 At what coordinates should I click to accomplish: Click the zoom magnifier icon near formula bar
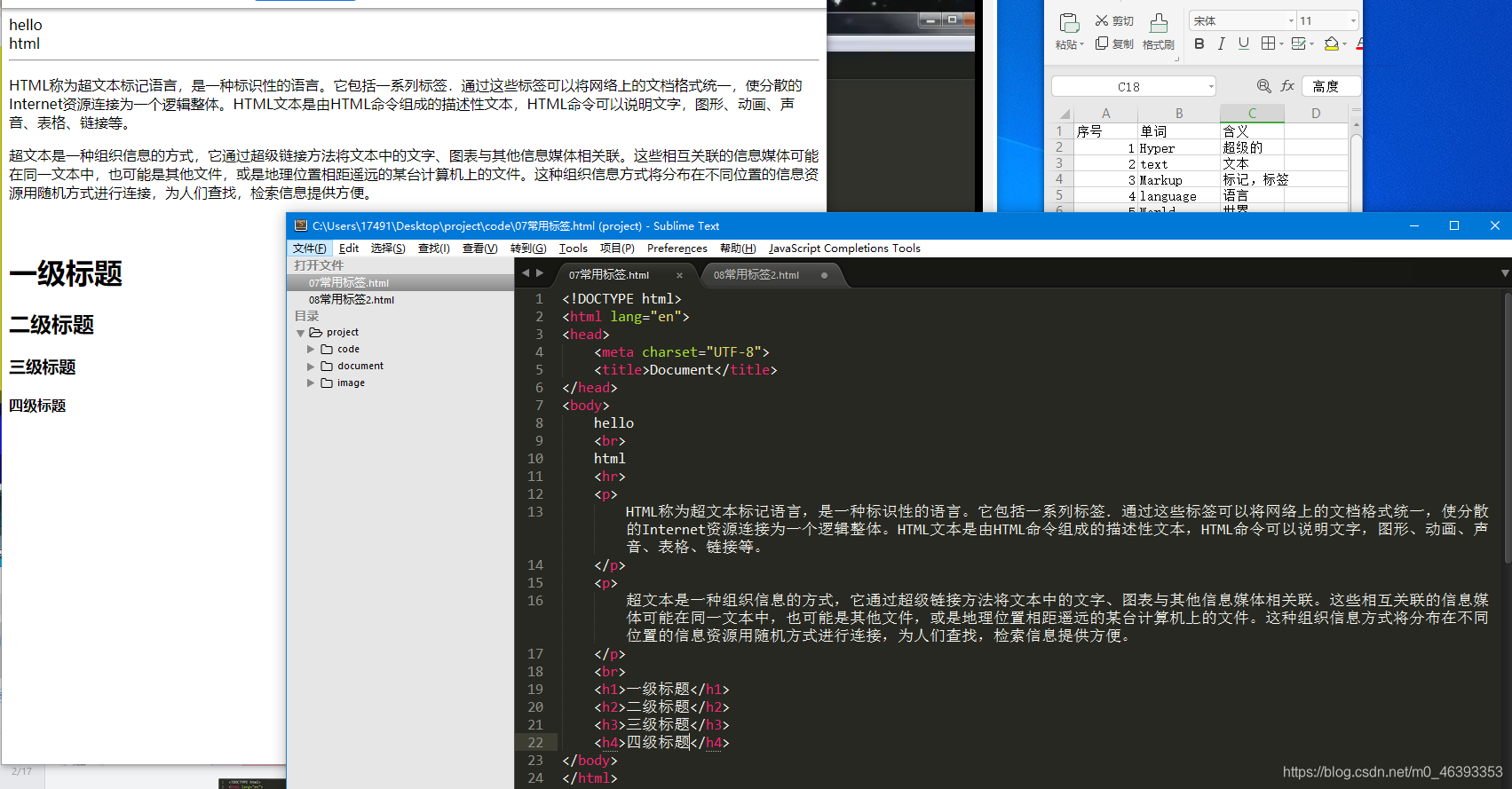(x=1263, y=86)
